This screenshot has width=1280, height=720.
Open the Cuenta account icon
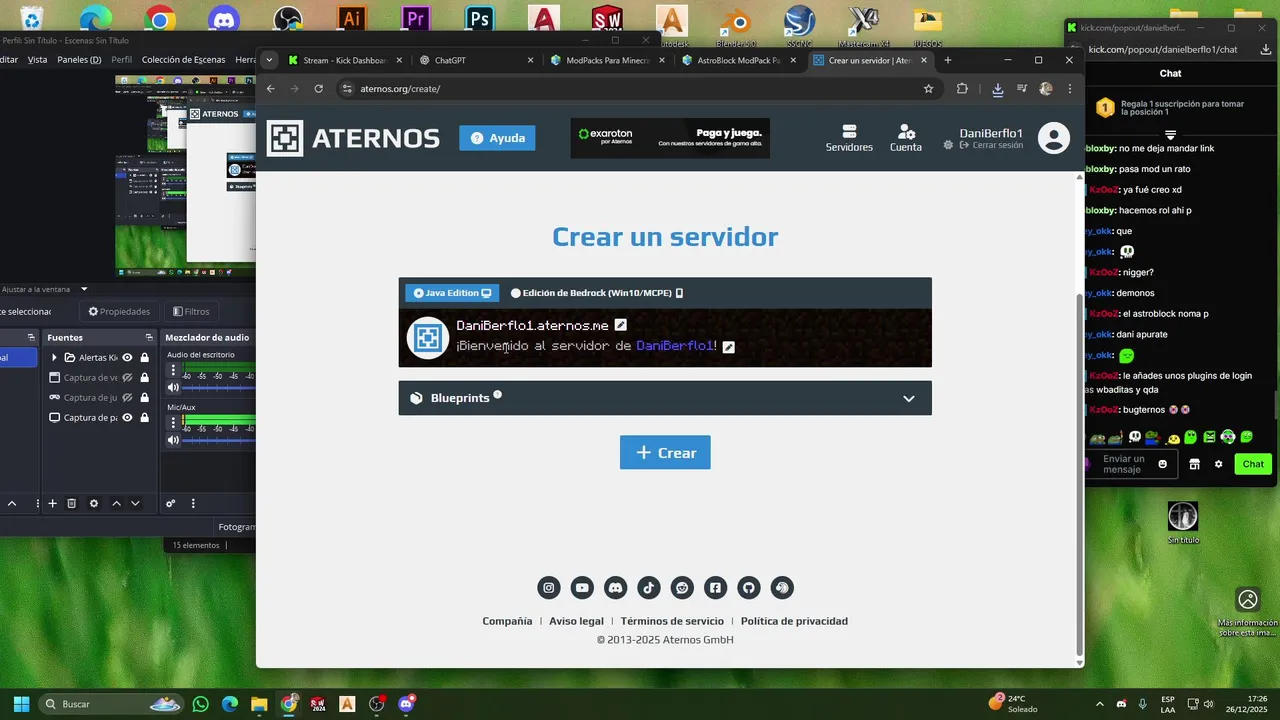(906, 138)
